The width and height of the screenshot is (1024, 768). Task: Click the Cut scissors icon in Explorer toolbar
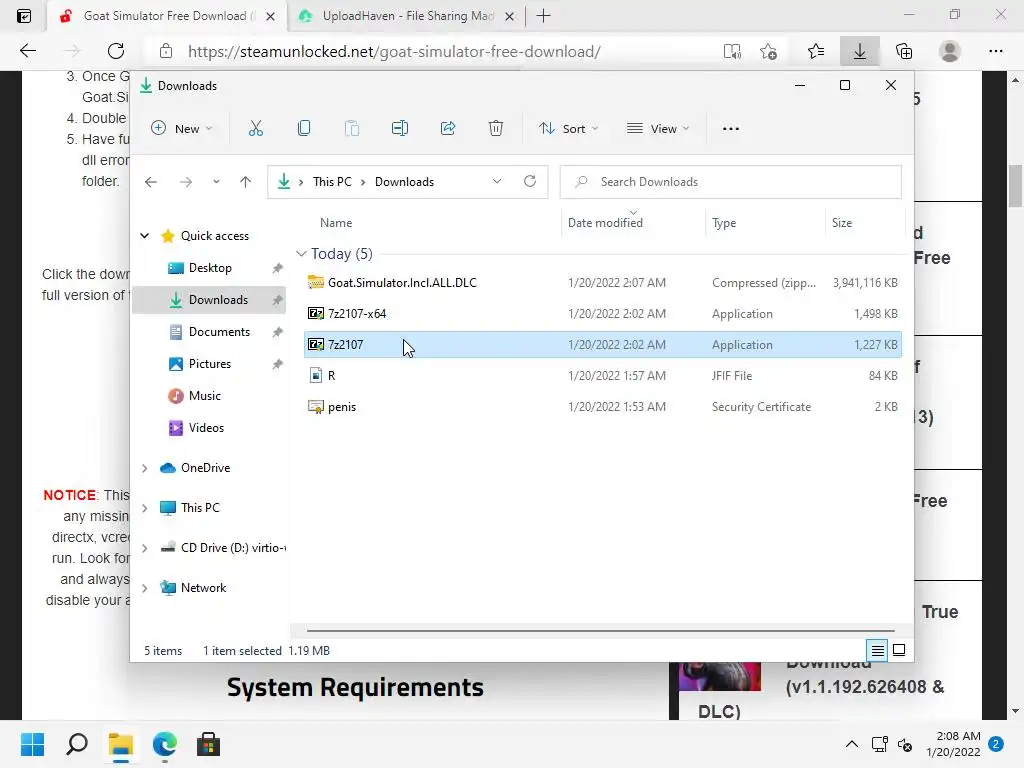[255, 129]
